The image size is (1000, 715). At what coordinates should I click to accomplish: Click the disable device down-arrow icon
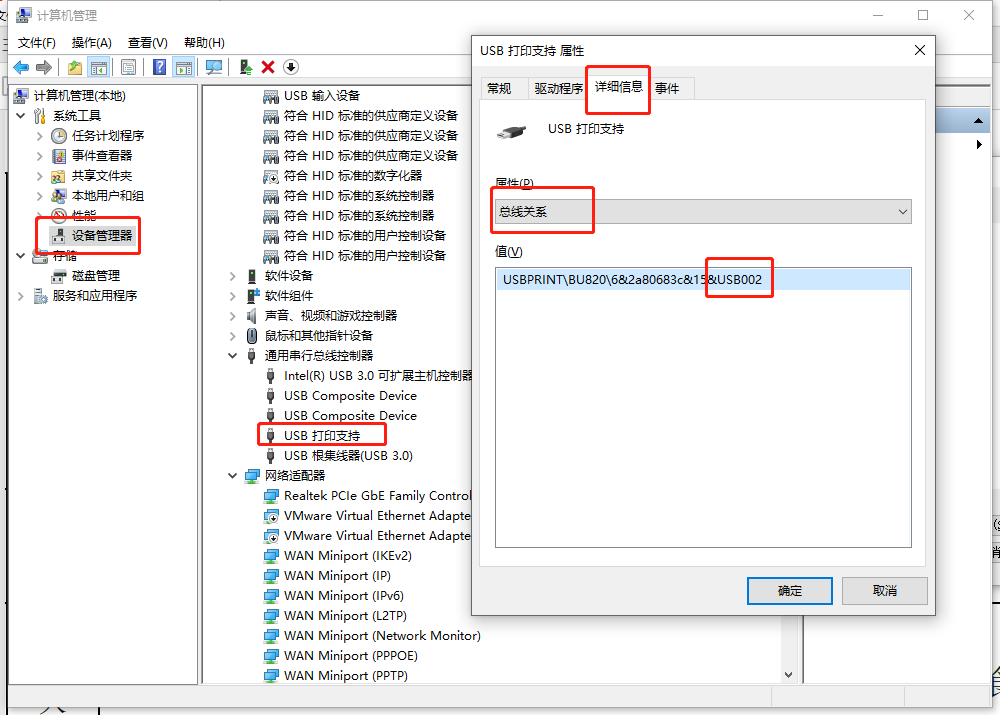point(291,67)
